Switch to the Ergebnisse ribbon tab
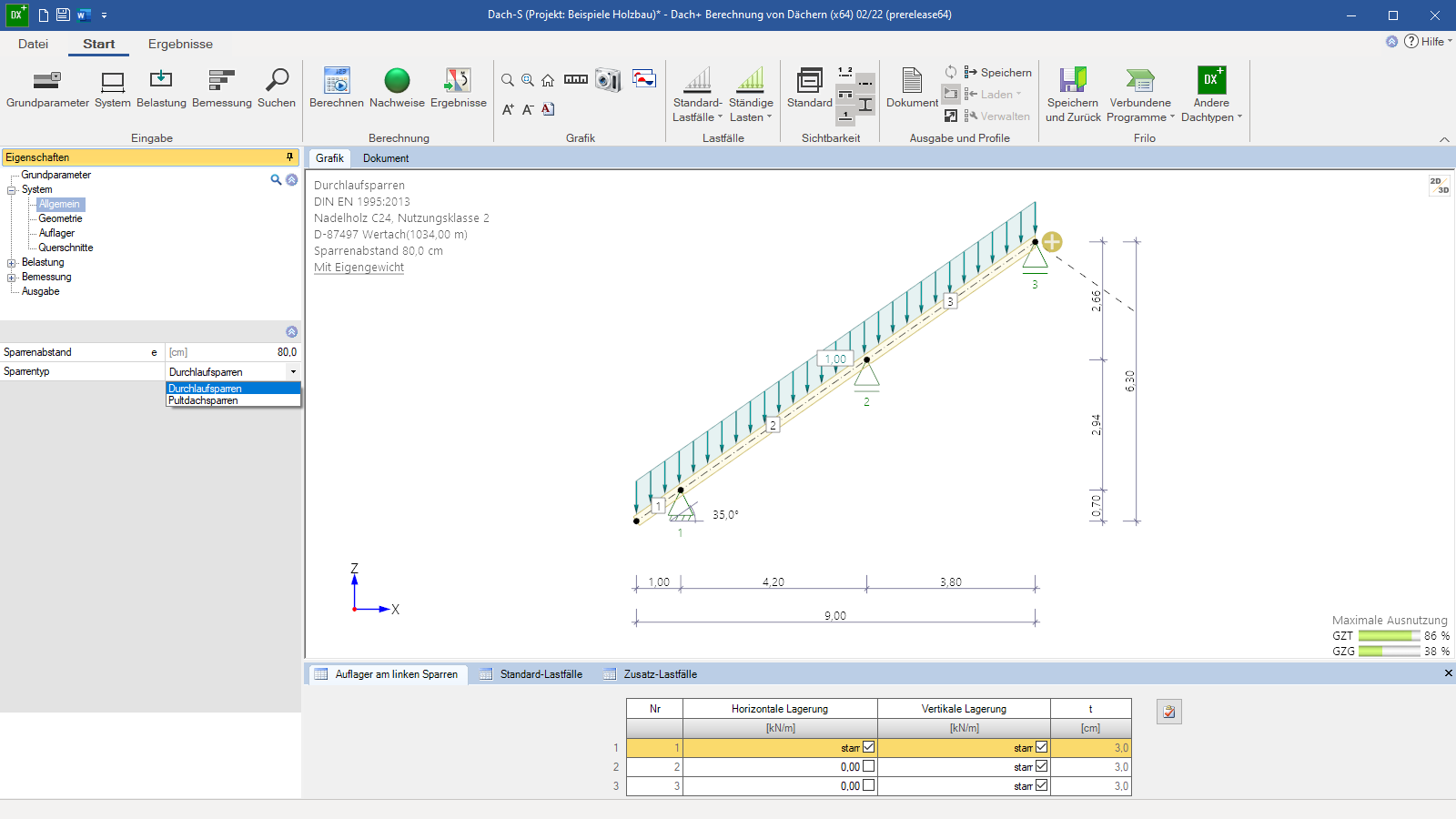The width and height of the screenshot is (1456, 819). 180,44
